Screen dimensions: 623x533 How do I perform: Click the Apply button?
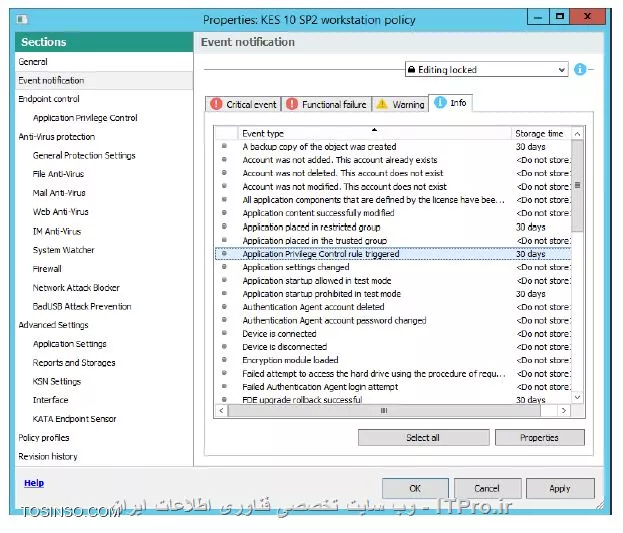(x=560, y=488)
